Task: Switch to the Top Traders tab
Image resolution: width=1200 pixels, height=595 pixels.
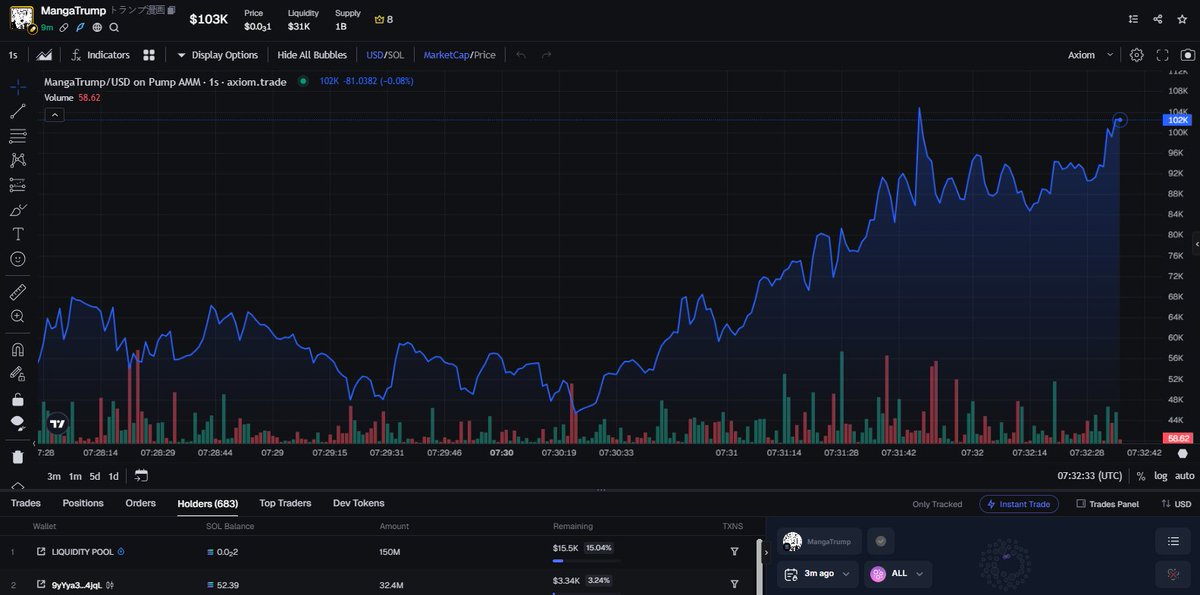Action: (285, 503)
